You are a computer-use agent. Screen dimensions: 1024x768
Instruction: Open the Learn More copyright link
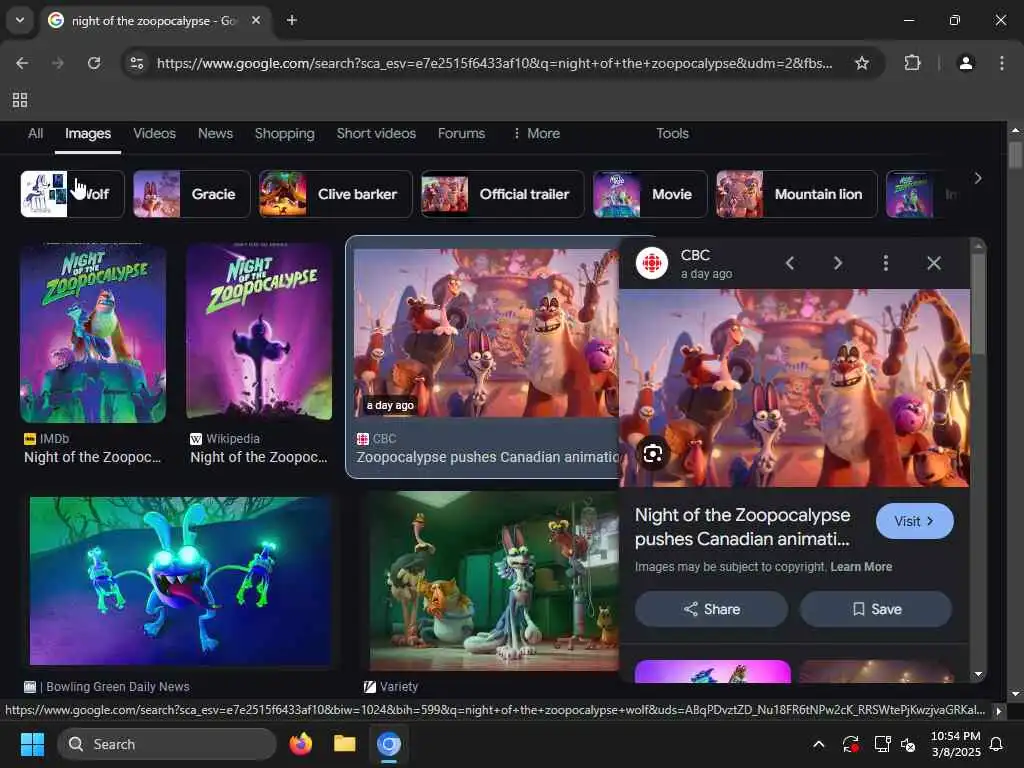pyautogui.click(x=861, y=567)
